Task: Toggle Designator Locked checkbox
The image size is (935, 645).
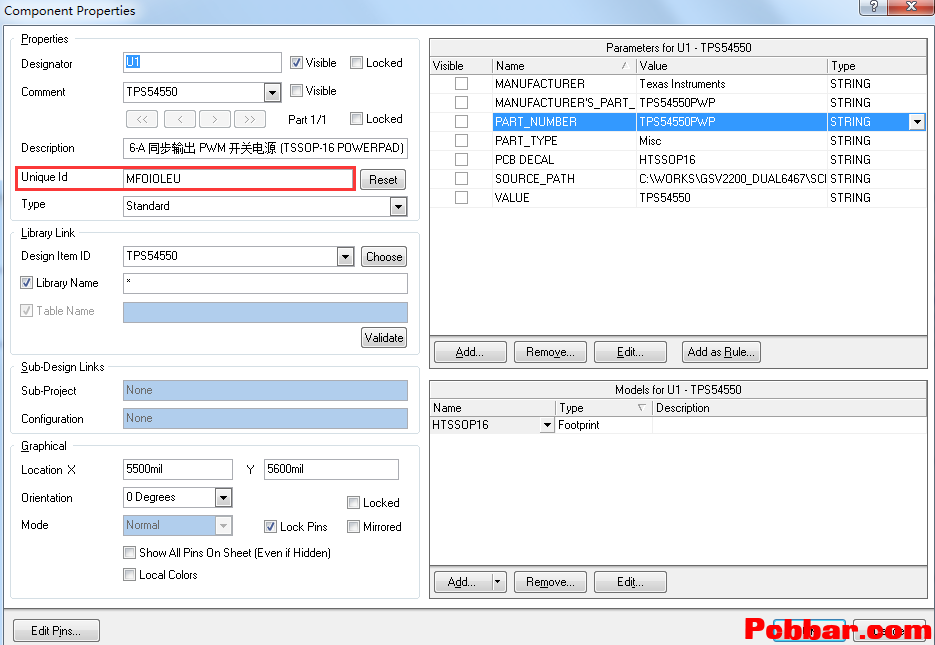Action: tap(357, 63)
